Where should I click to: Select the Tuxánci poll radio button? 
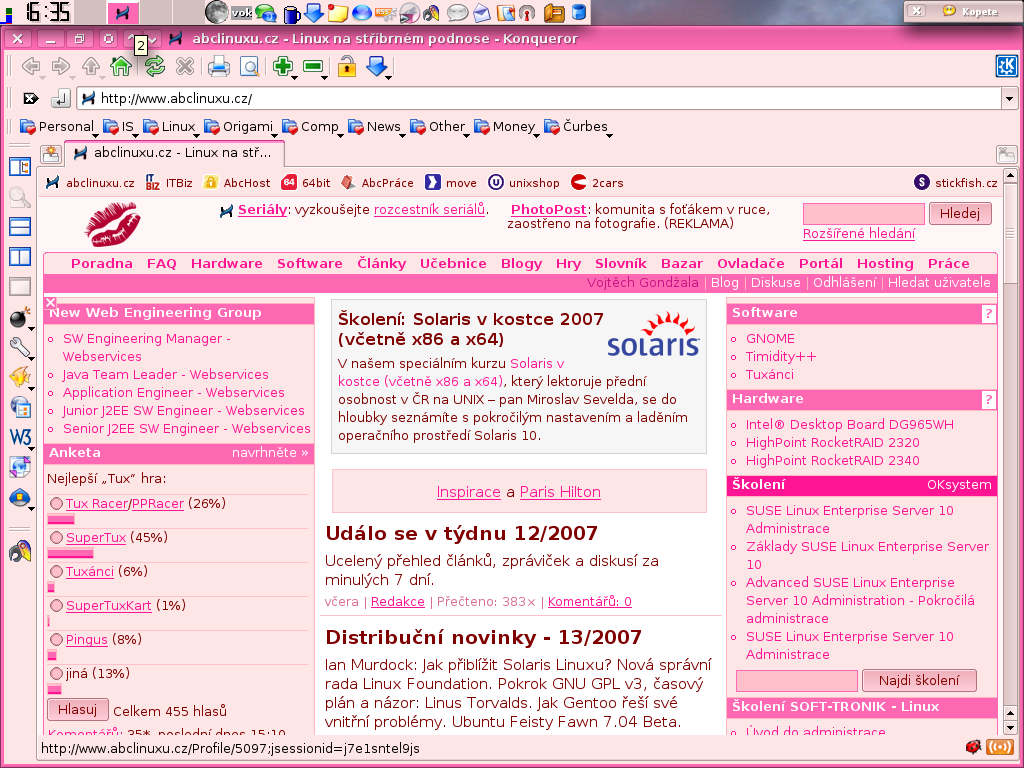pyautogui.click(x=56, y=571)
